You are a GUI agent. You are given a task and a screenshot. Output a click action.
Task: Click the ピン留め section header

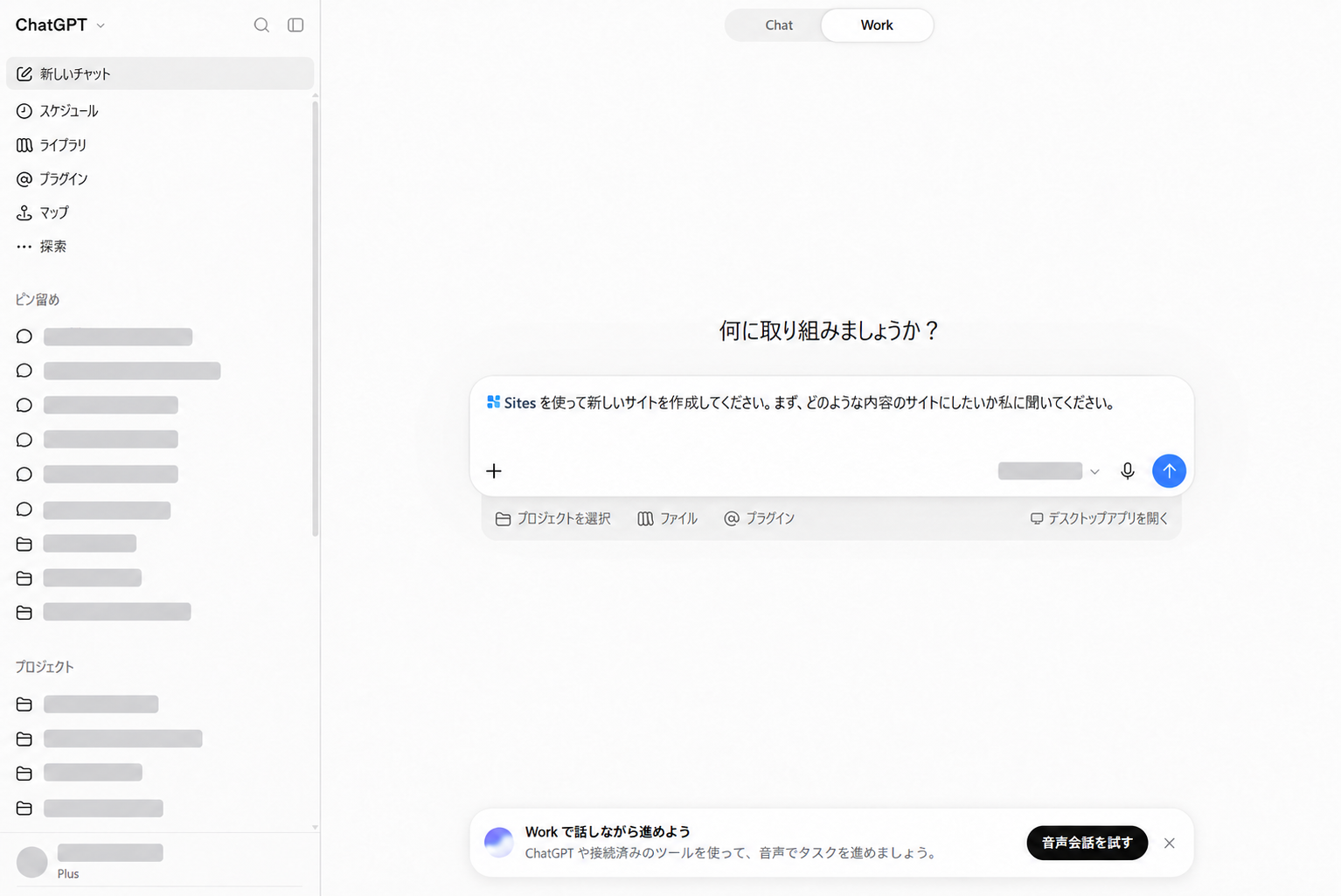click(x=38, y=300)
